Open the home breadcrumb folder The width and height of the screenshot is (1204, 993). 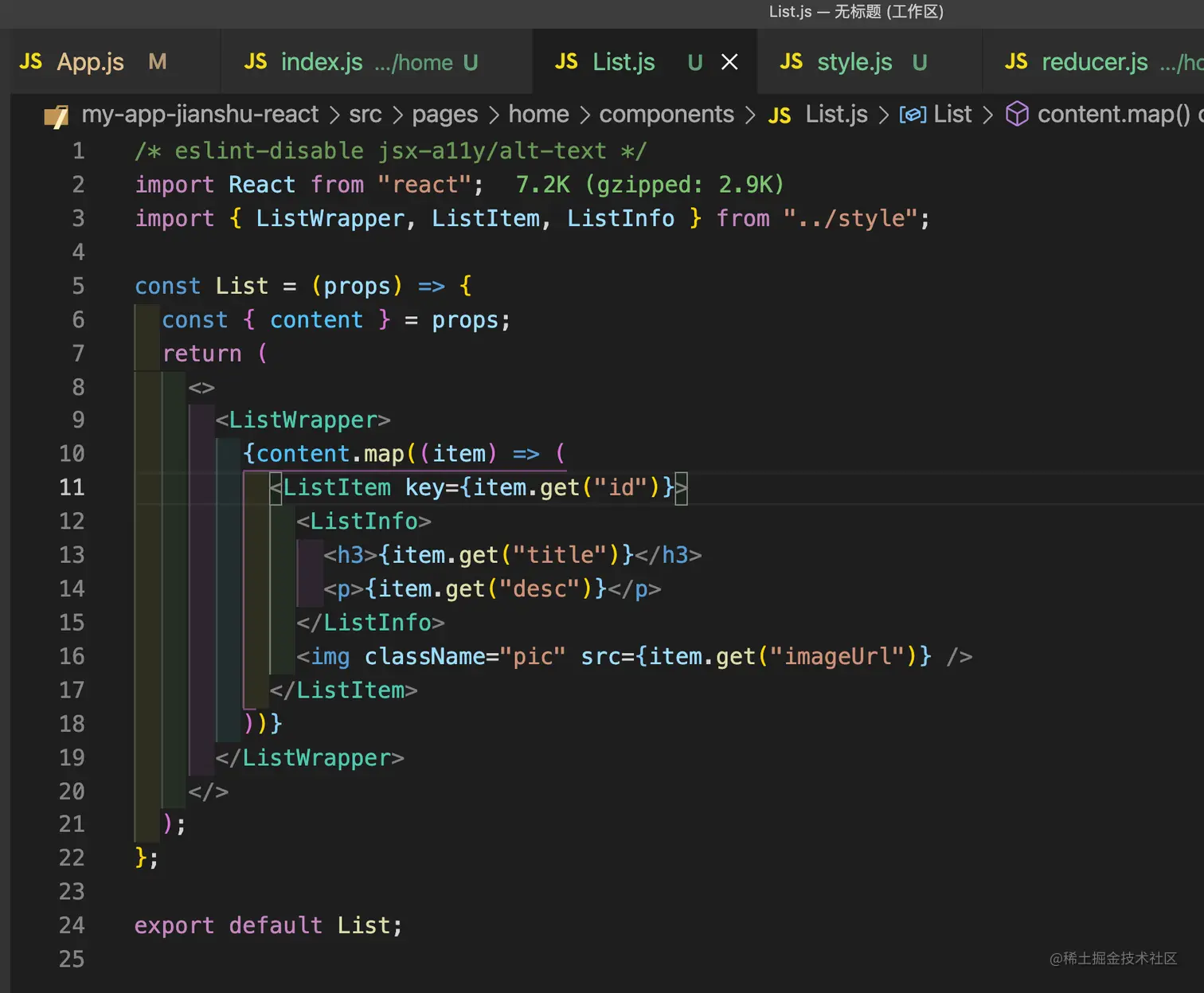tap(539, 115)
